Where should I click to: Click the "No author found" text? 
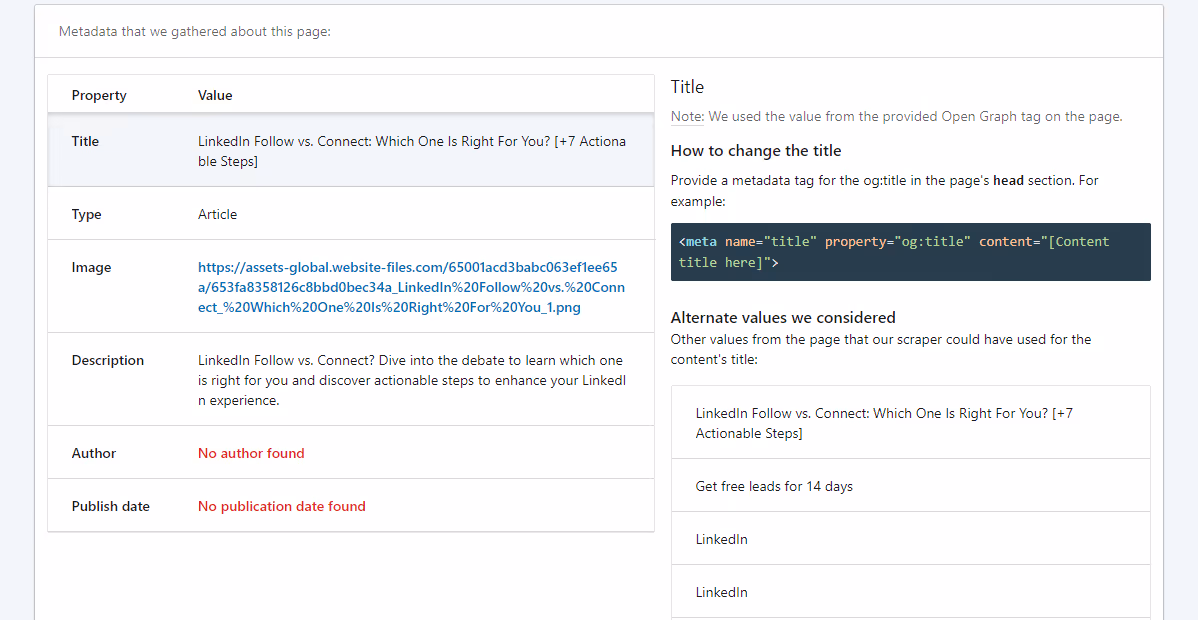click(x=251, y=453)
